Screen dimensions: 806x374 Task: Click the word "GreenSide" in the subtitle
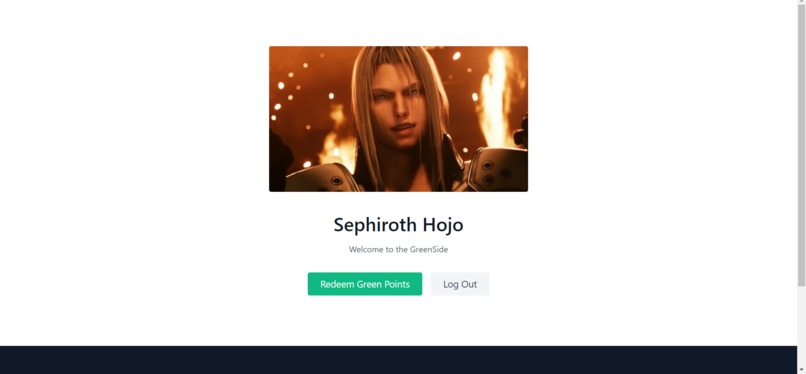[429, 250]
